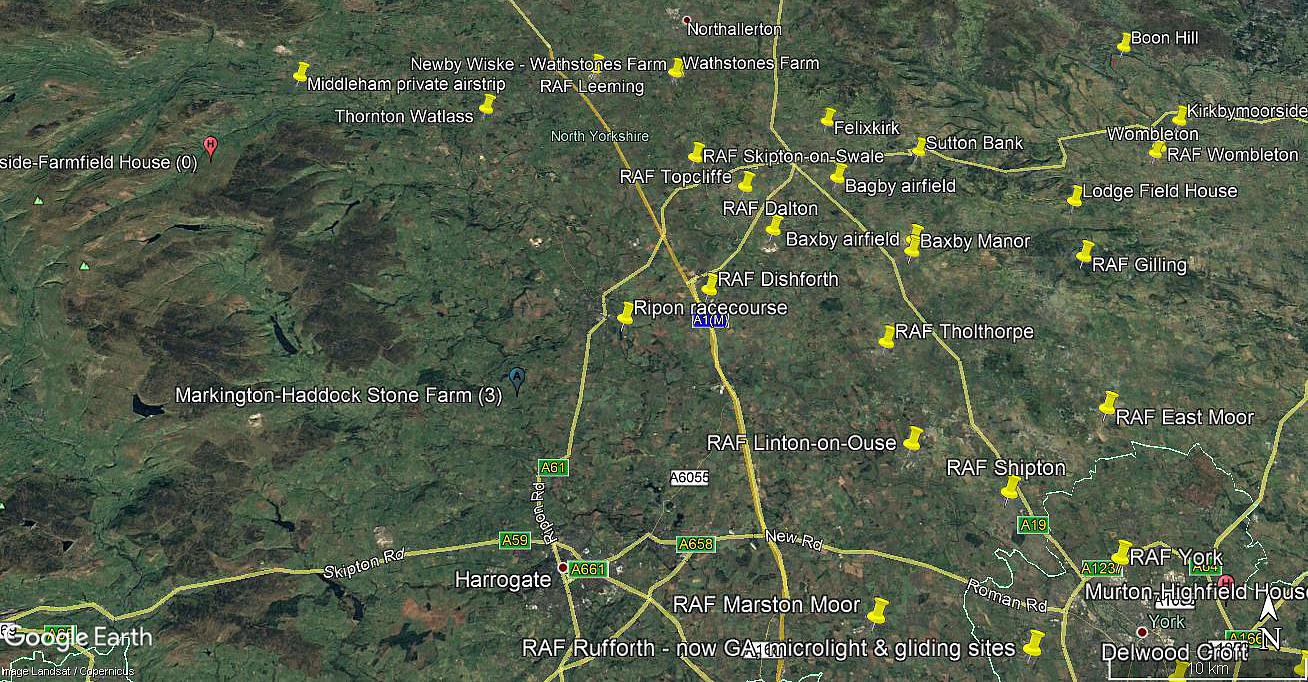1308x682 pixels.
Task: Click the Sutton Bank pushpin
Action: (919, 147)
